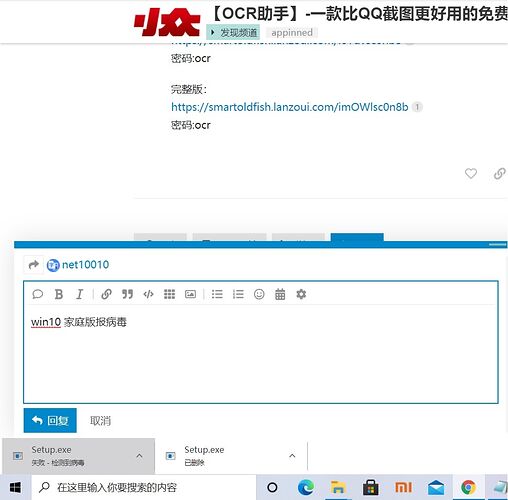Click the reply-to arrow icon beside net10010
508x500 pixels.
[34, 265]
